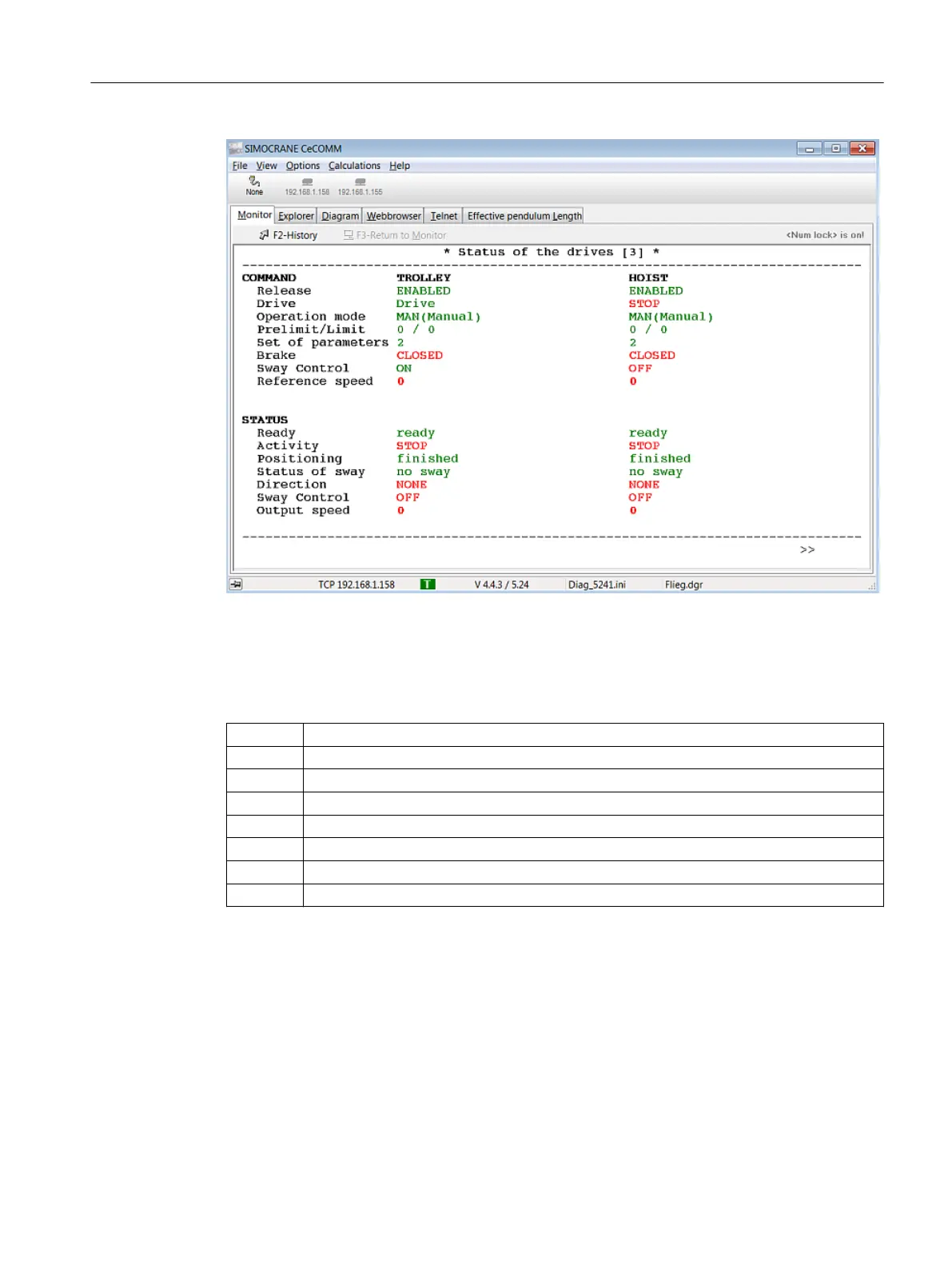The height and width of the screenshot is (1269, 952).
Task: Click the F3-Return to Monitor icon
Action: coord(349,235)
